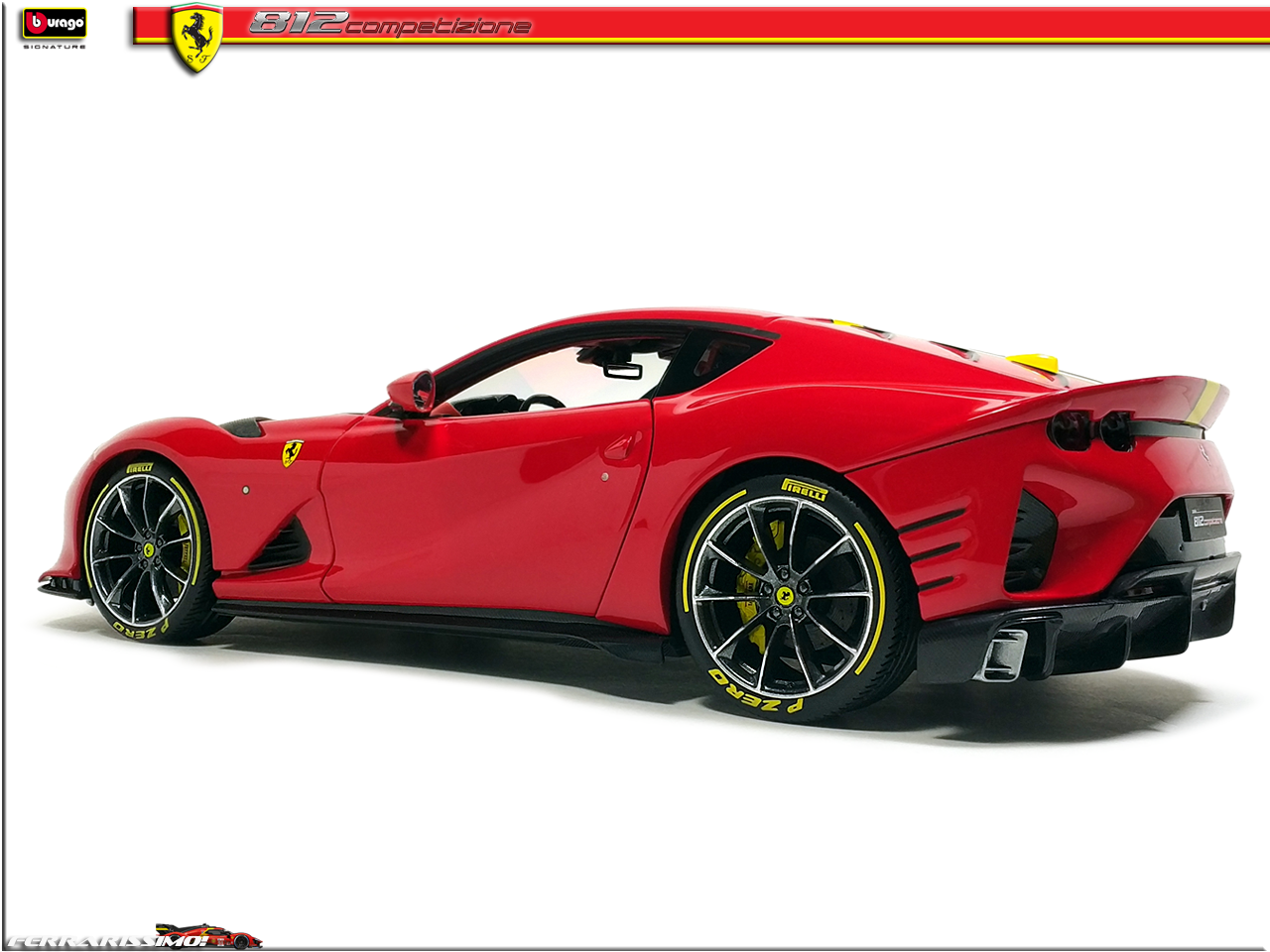Click the door handle on the red door
This screenshot has width=1270, height=952.
click(617, 449)
